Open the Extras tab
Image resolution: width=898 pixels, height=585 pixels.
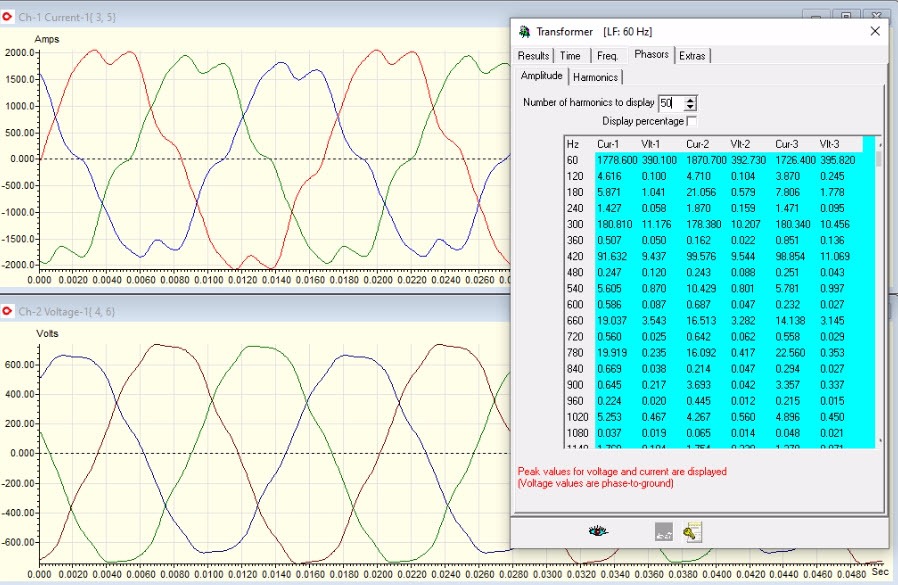coord(692,56)
